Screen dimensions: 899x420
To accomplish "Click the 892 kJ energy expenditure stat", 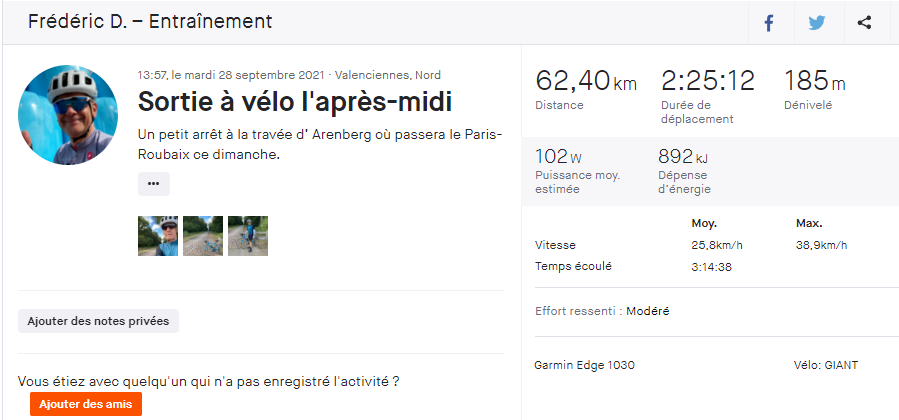I will (x=689, y=157).
